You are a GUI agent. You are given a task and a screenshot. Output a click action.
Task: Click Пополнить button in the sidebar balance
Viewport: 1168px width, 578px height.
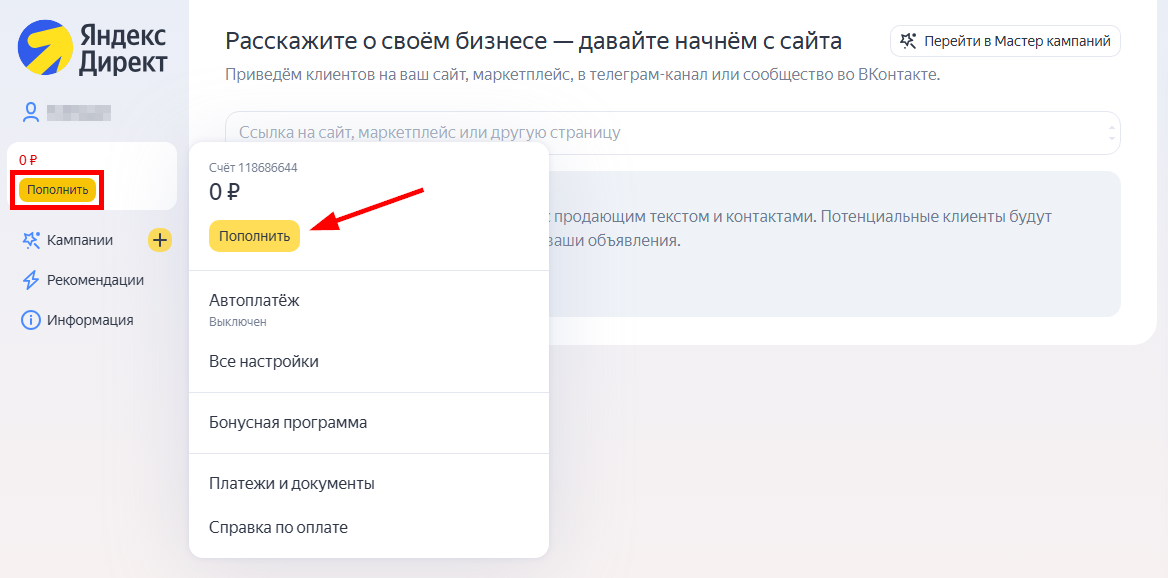coord(57,190)
